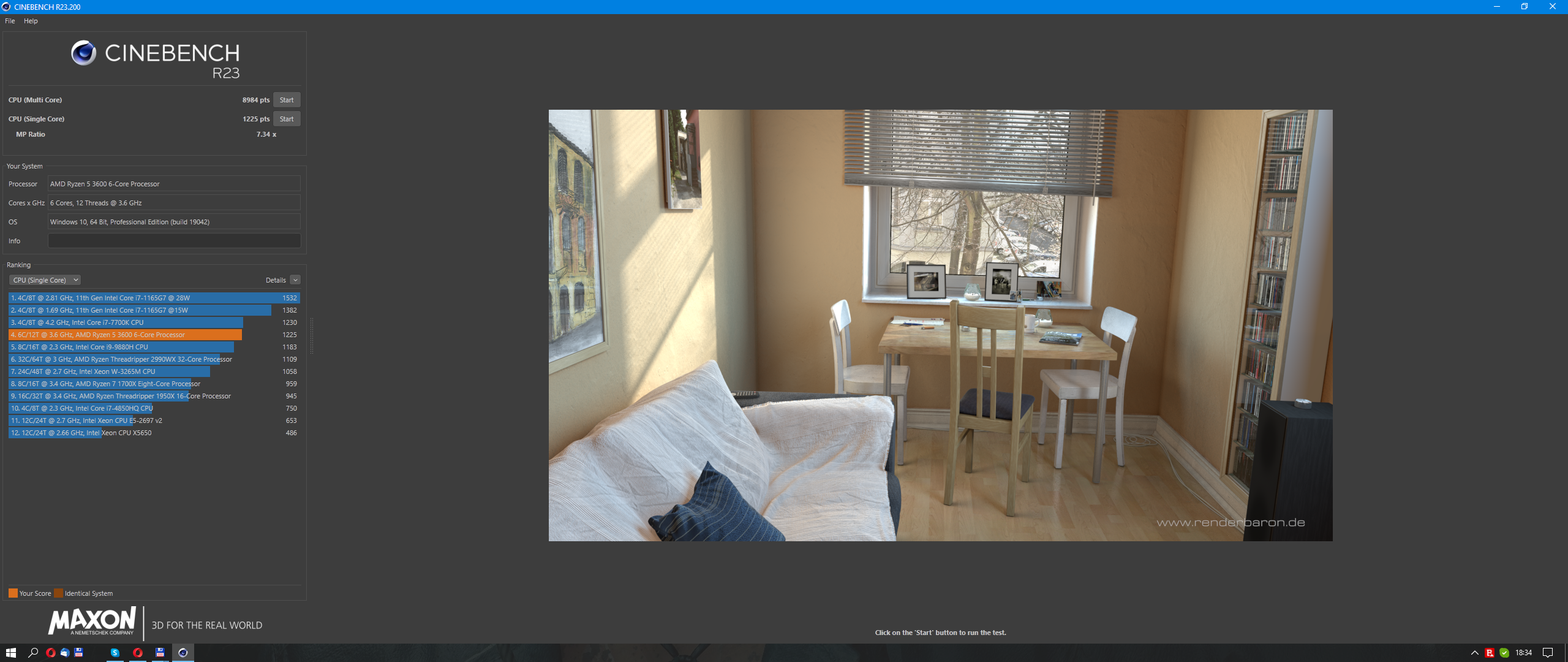Open the CPU (Single Core) ranking dropdown
1568x662 pixels.
(x=45, y=280)
